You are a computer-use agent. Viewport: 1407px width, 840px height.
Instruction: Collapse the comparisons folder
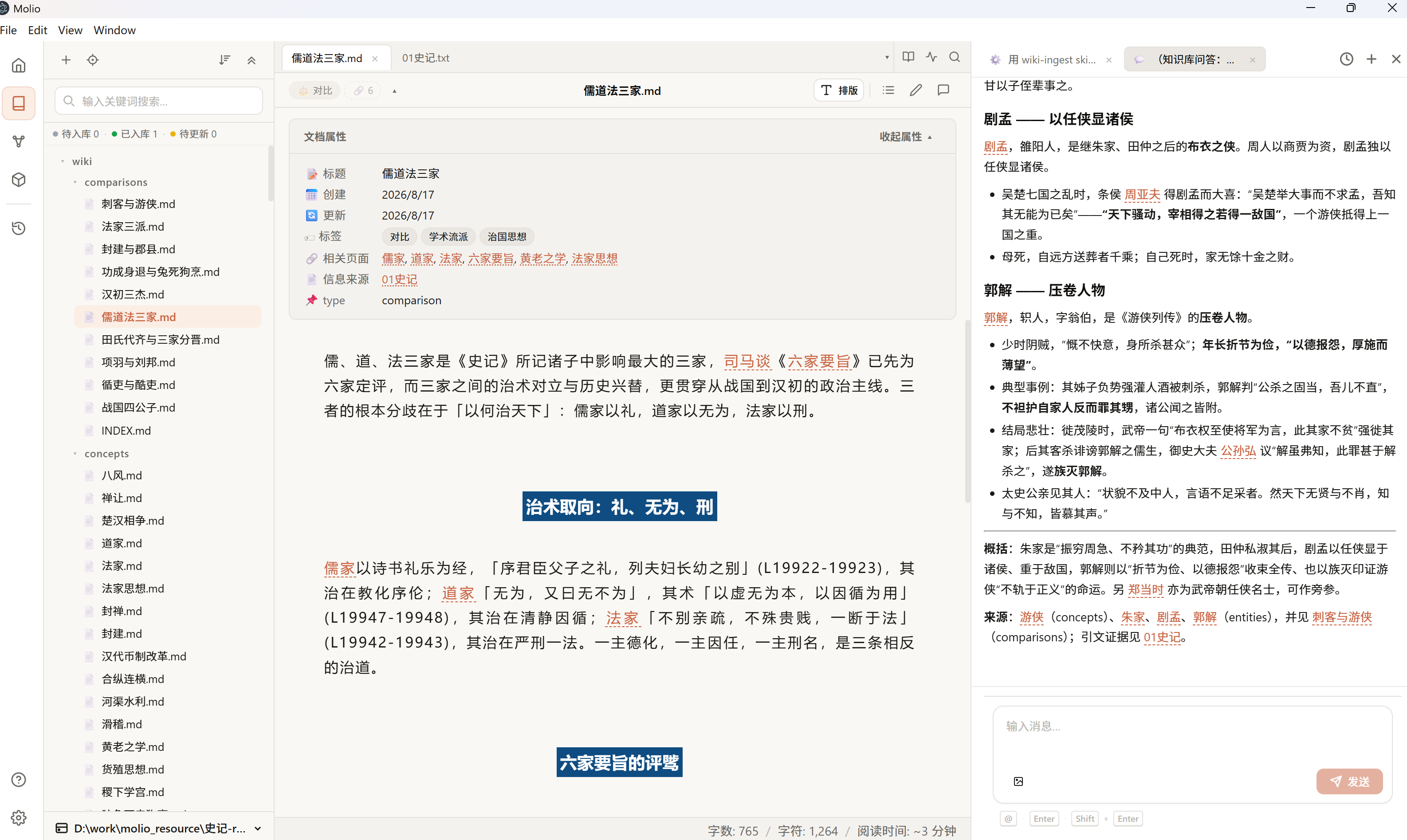[x=75, y=182]
